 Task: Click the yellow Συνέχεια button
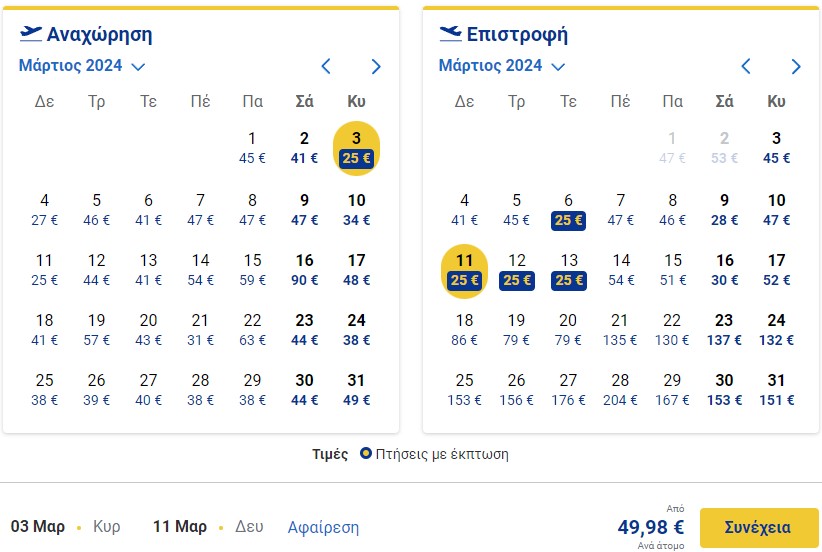pos(759,527)
